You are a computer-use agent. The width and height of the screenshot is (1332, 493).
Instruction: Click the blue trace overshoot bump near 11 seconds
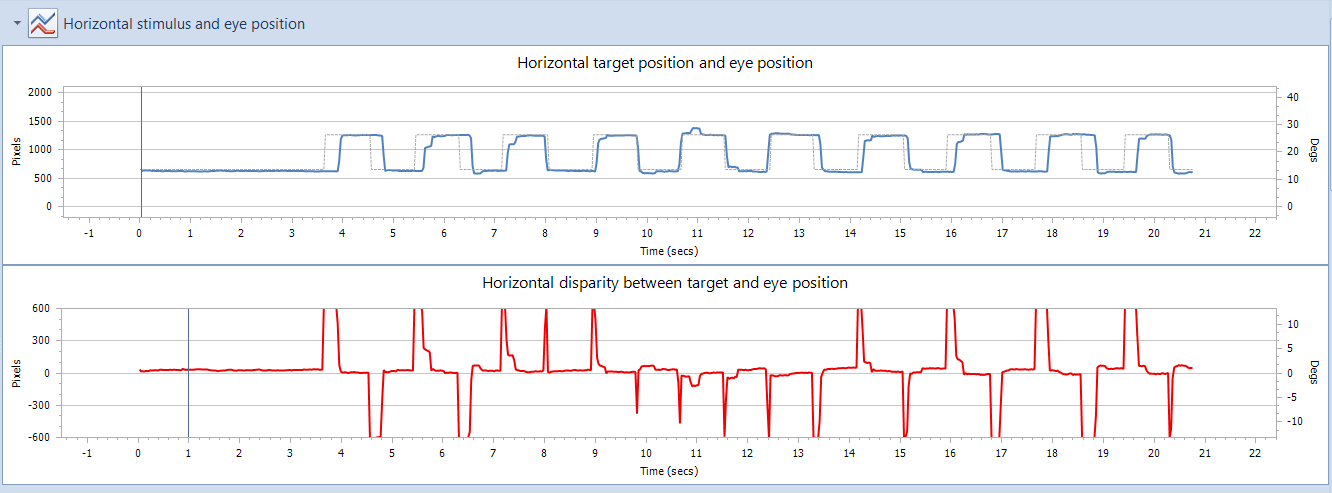pyautogui.click(x=696, y=129)
